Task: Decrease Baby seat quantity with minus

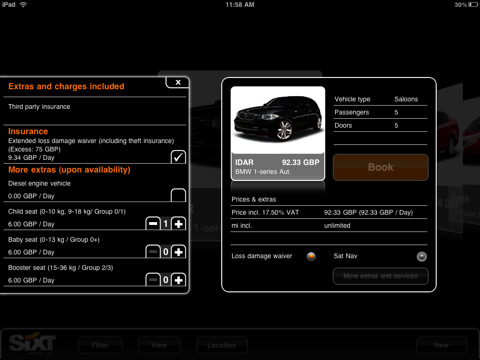Action: [x=153, y=252]
